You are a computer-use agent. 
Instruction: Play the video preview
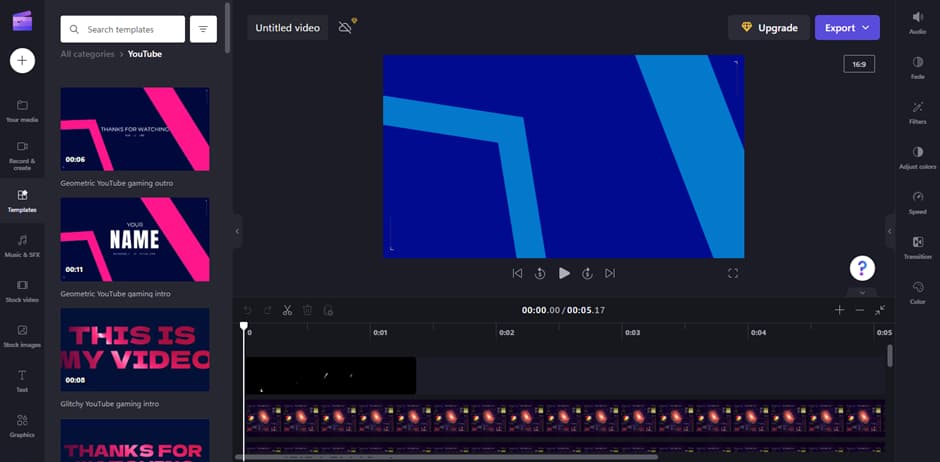click(564, 273)
